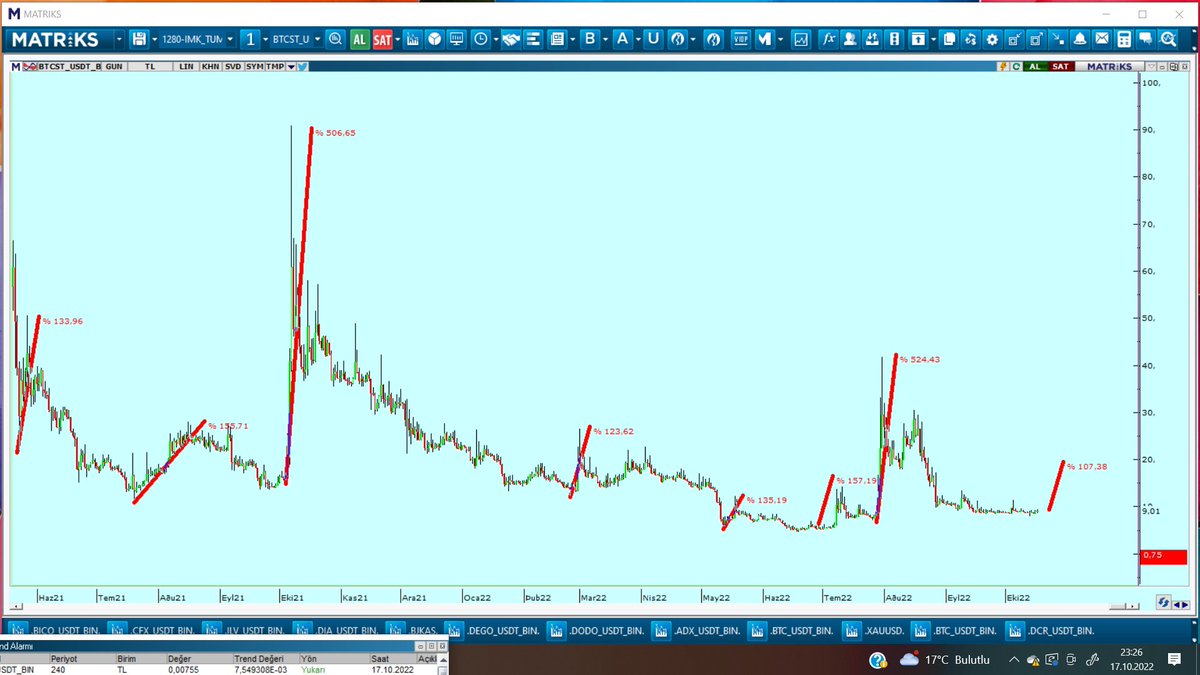The width and height of the screenshot is (1200, 675).
Task: Switch to the .BICO_USDT_BIN. tab
Action: (56, 630)
